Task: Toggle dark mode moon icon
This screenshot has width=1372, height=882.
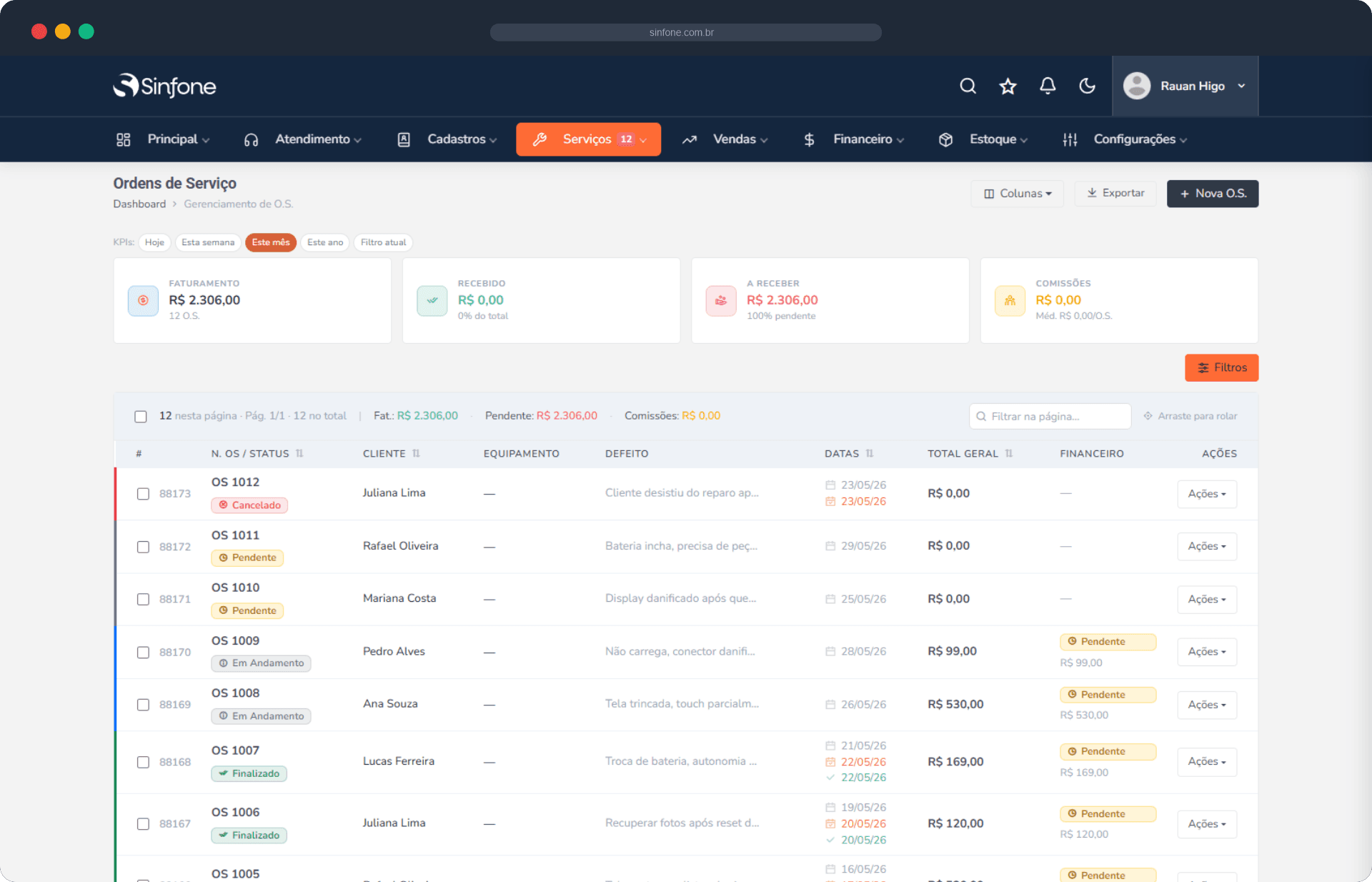Action: (x=1087, y=86)
